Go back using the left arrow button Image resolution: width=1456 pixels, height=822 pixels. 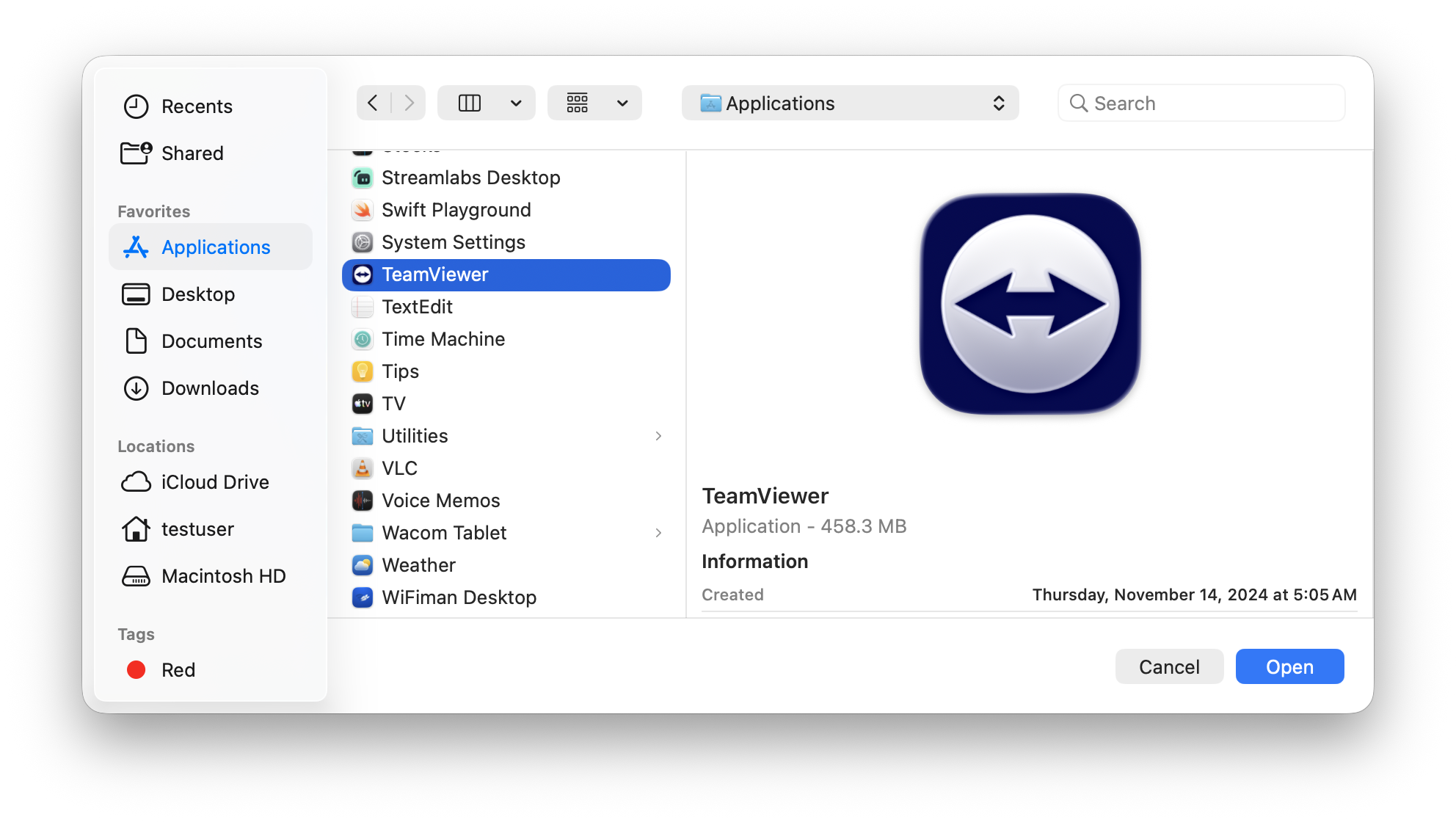click(374, 103)
